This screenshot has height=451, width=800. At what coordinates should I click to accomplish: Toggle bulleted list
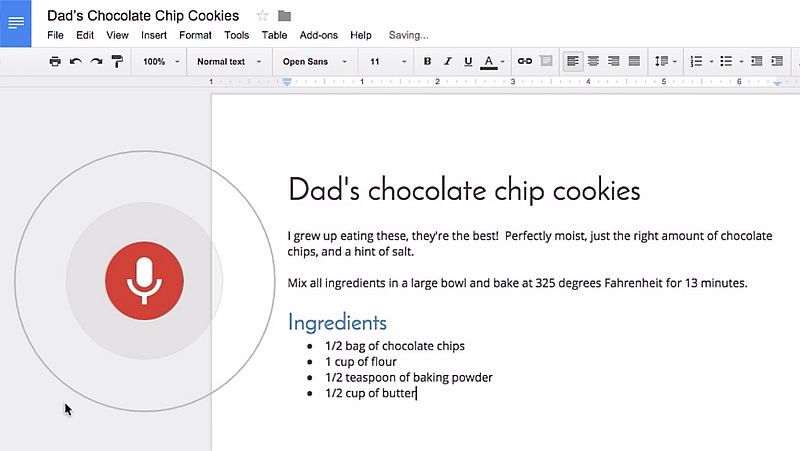(x=726, y=61)
